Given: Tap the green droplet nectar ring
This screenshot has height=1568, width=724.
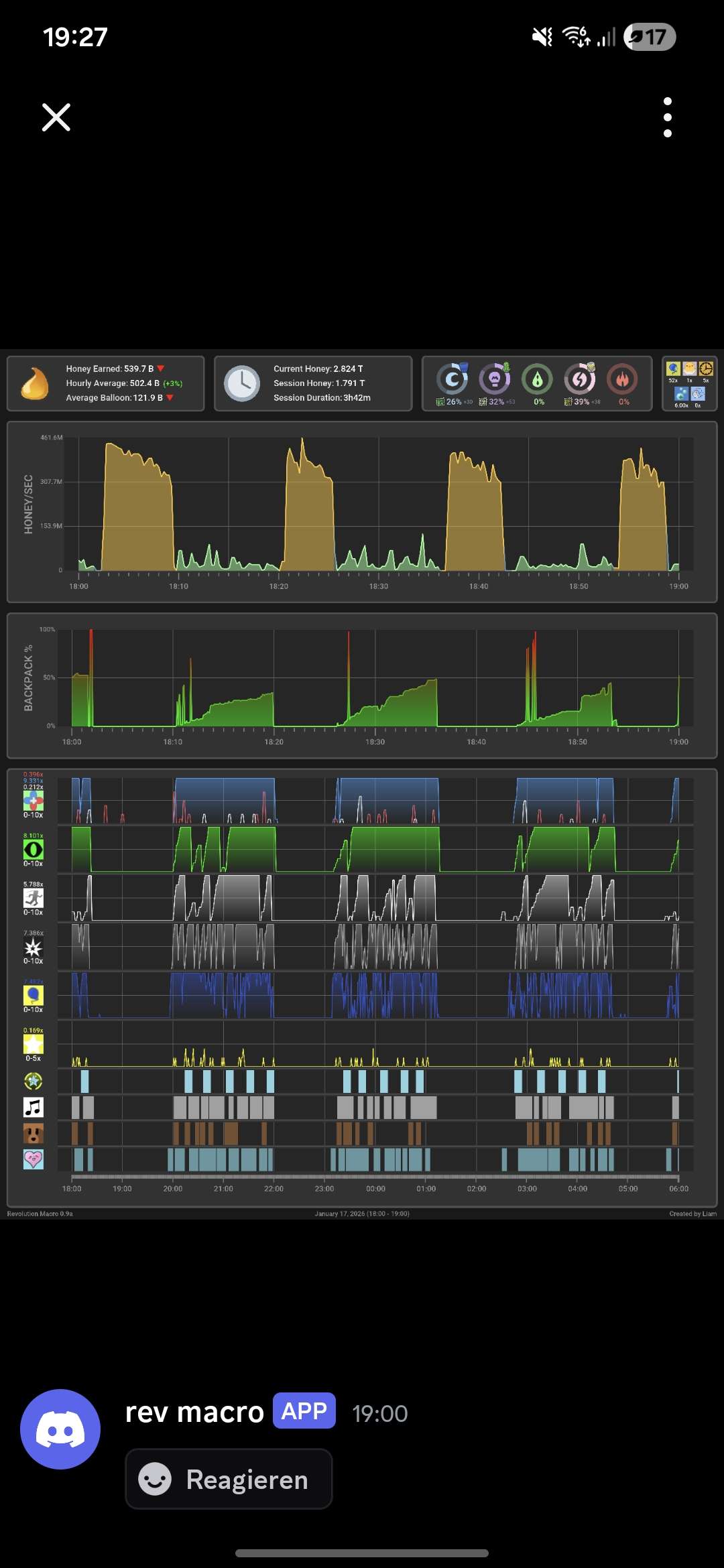Looking at the screenshot, I should click(x=538, y=379).
